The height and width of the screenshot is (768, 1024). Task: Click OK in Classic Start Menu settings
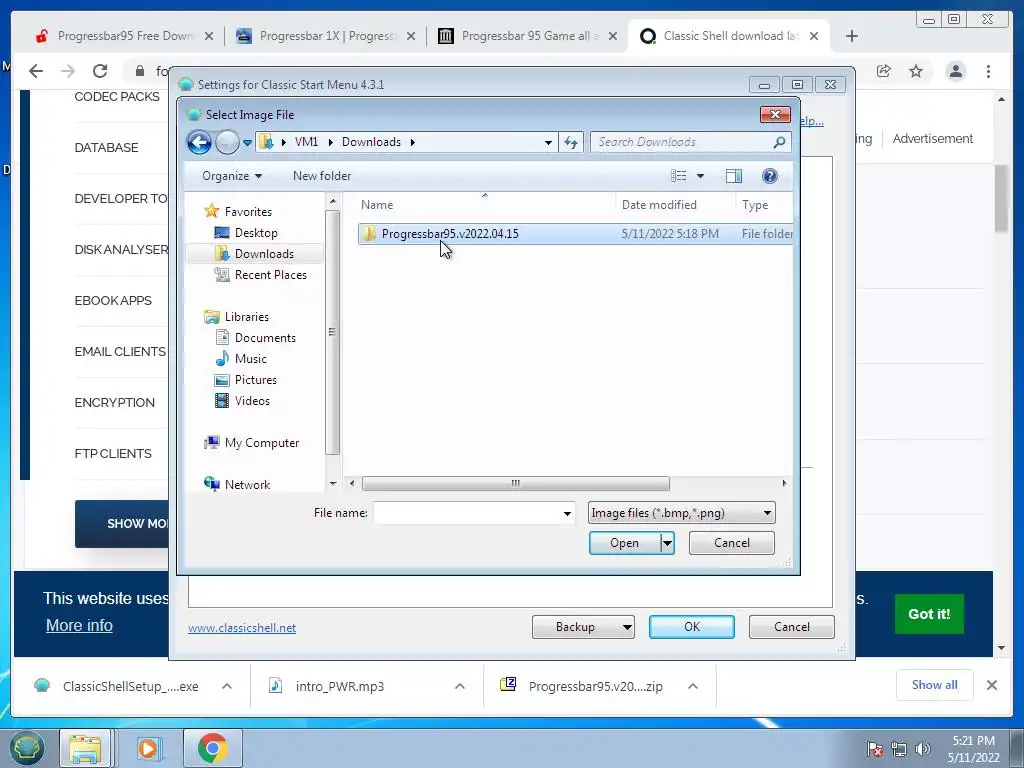point(692,627)
